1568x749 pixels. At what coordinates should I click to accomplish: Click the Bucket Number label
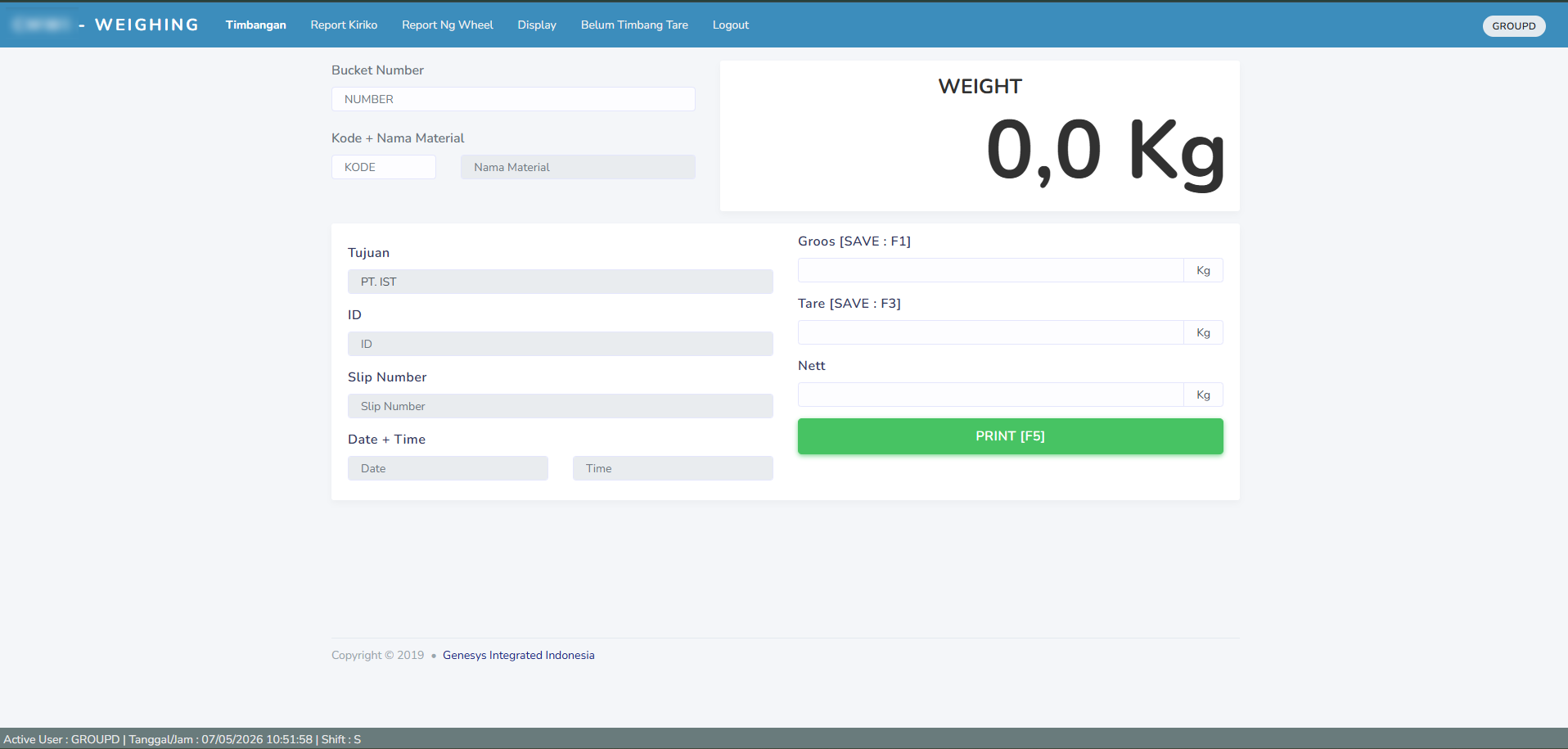(x=377, y=70)
